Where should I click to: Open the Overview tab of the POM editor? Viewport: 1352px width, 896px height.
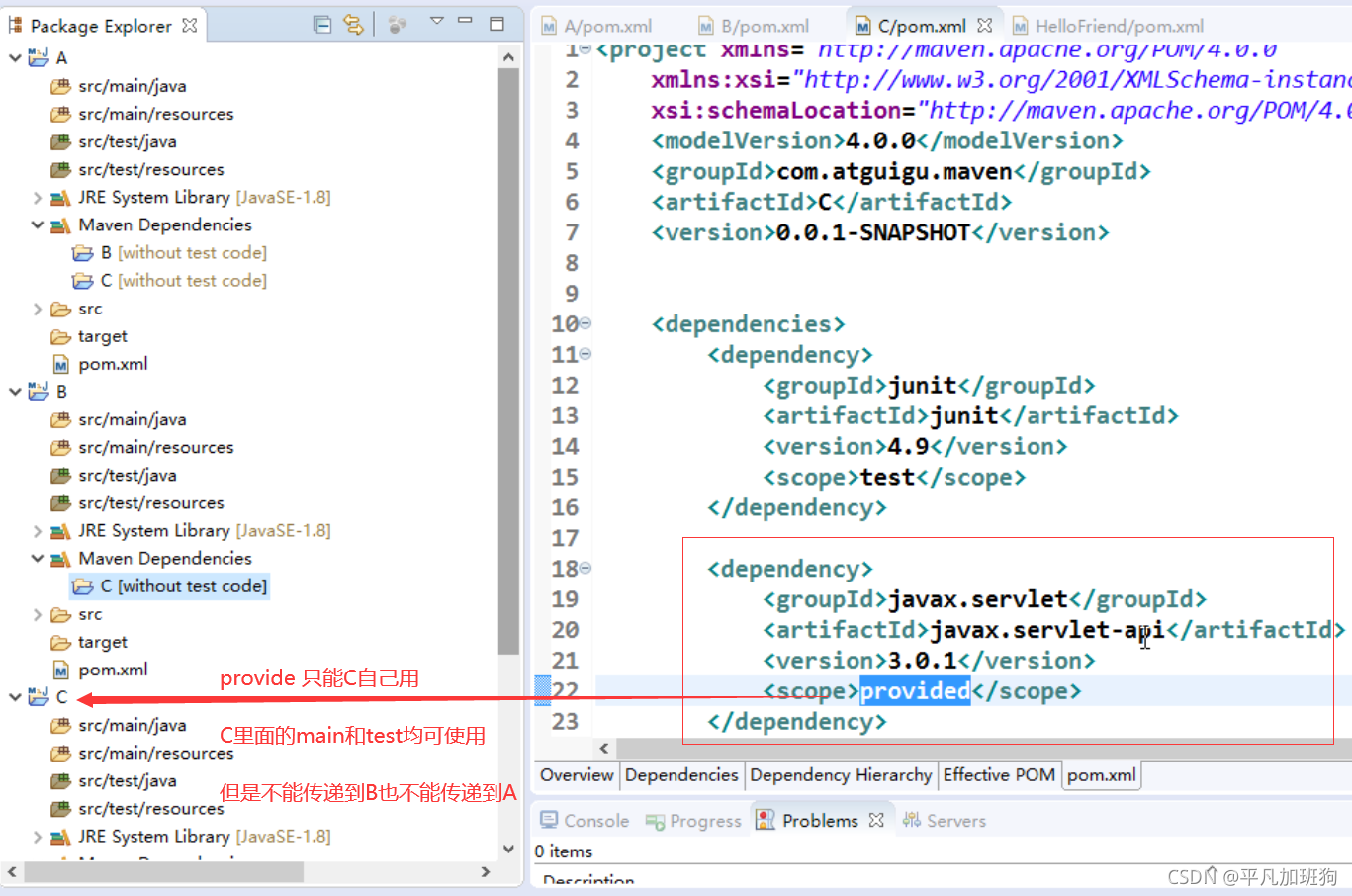[x=578, y=775]
